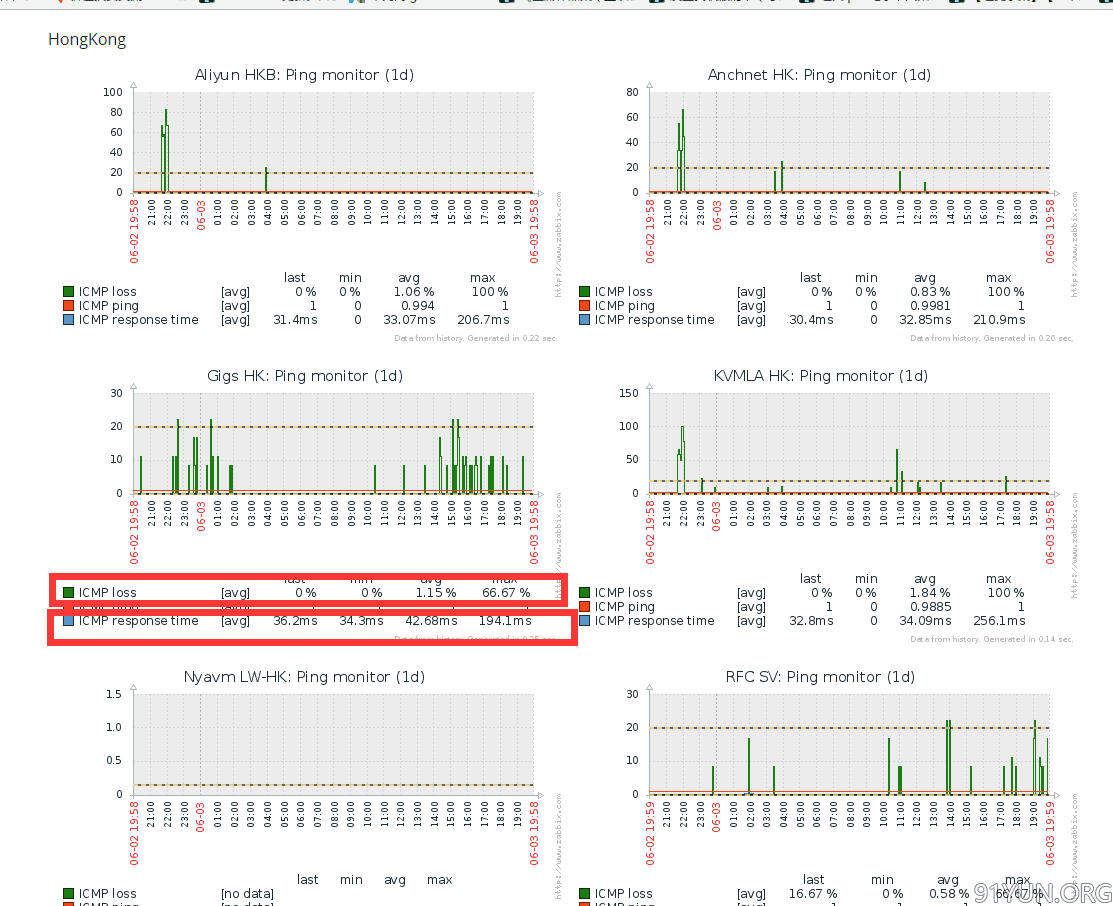Open the Anchnet HK Ping monitor graph
Viewport: 1113px width, 906px height.
(x=850, y=142)
